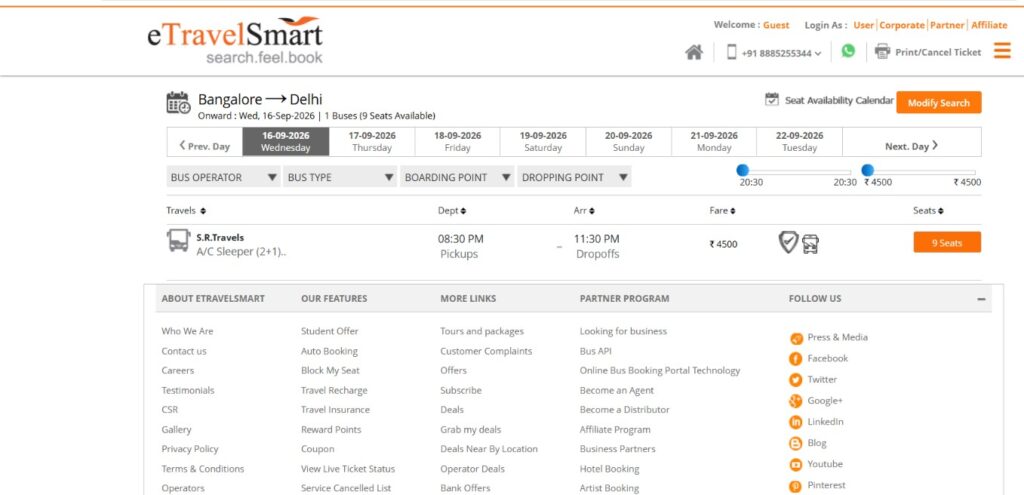Click the safety shield icon
Image resolution: width=1024 pixels, height=495 pixels.
point(788,242)
